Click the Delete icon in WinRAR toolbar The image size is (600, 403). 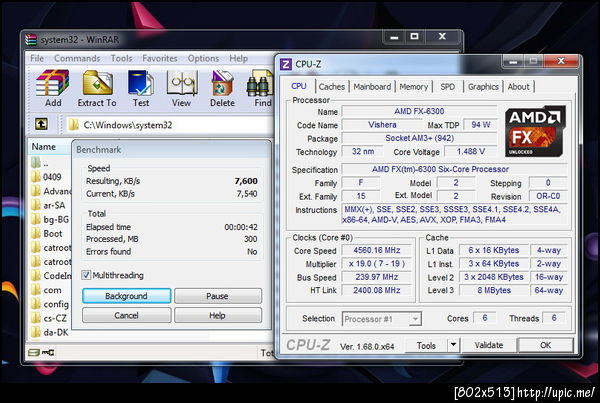tap(222, 83)
